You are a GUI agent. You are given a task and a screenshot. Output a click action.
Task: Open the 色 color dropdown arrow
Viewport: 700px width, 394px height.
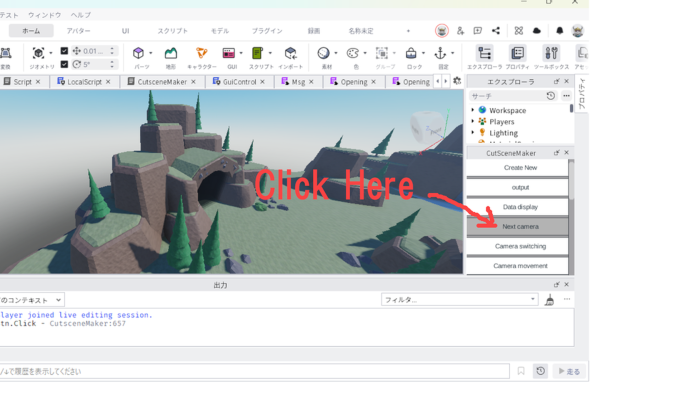point(365,53)
